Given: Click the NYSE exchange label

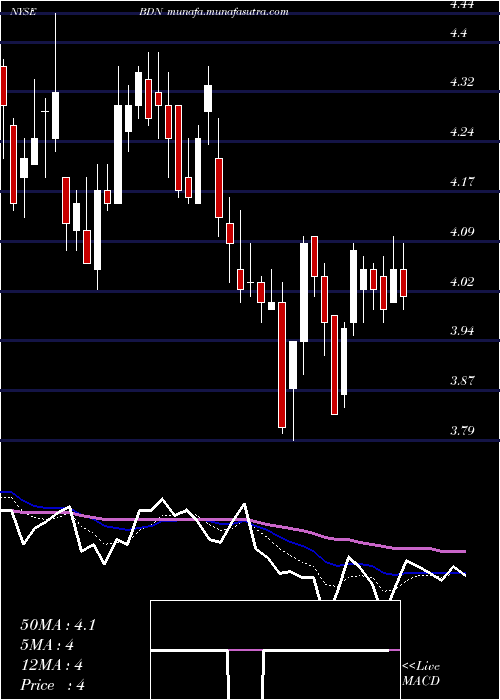Looking at the screenshot, I should click(25, 12).
